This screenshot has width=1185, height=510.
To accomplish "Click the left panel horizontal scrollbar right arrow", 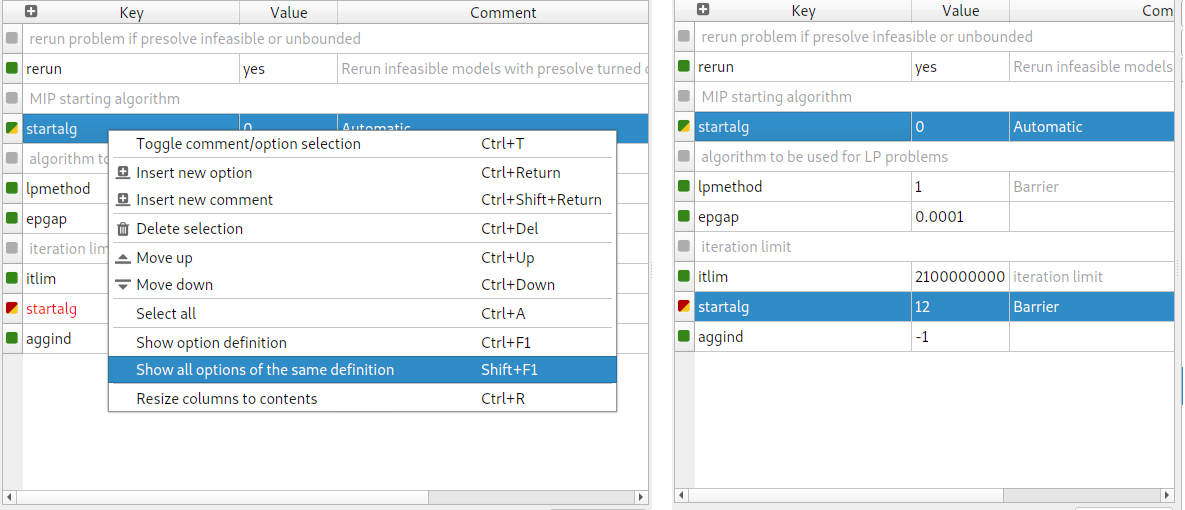I will coord(641,496).
